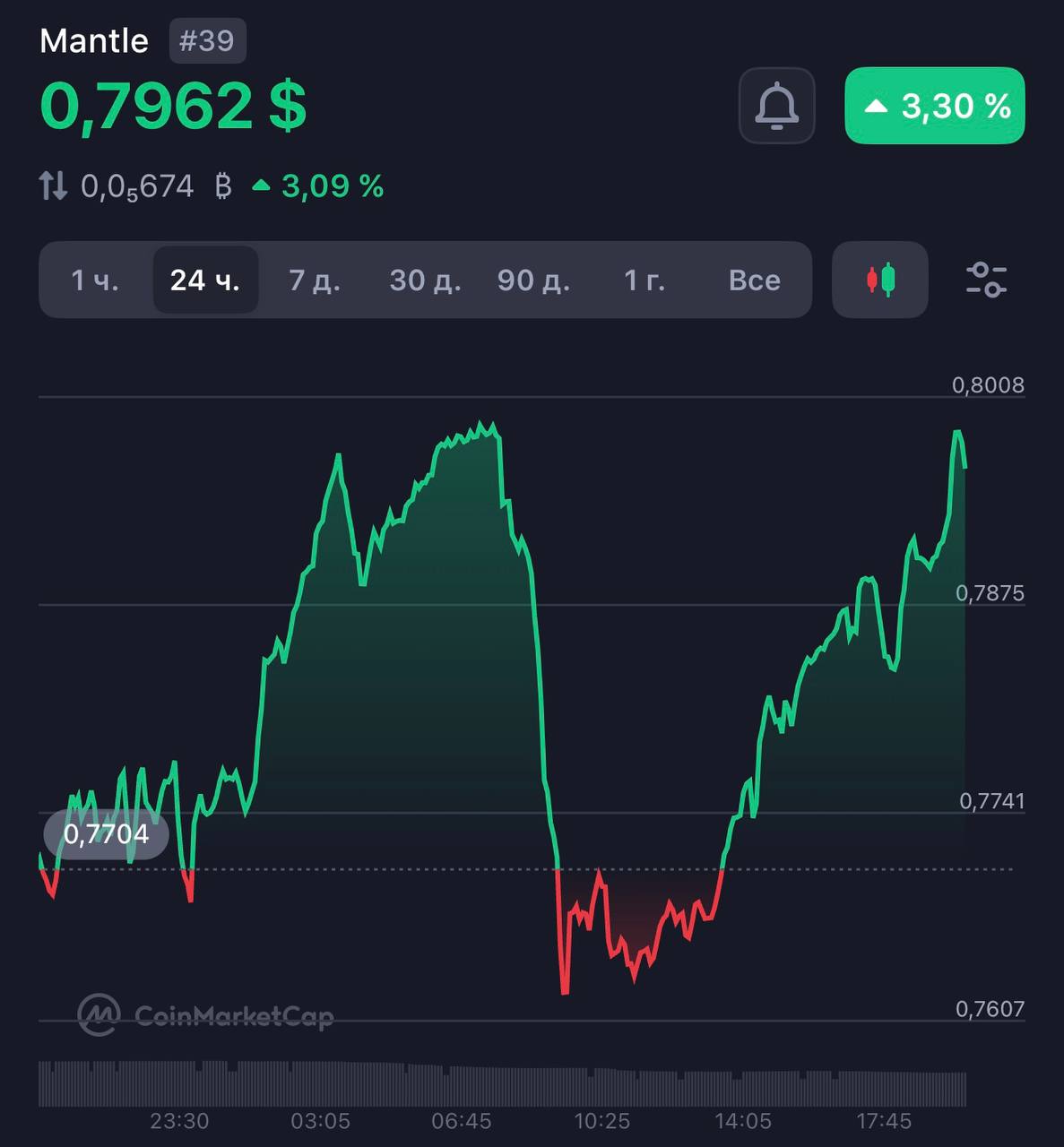Tap the volume bars below the chart

click(503, 1084)
